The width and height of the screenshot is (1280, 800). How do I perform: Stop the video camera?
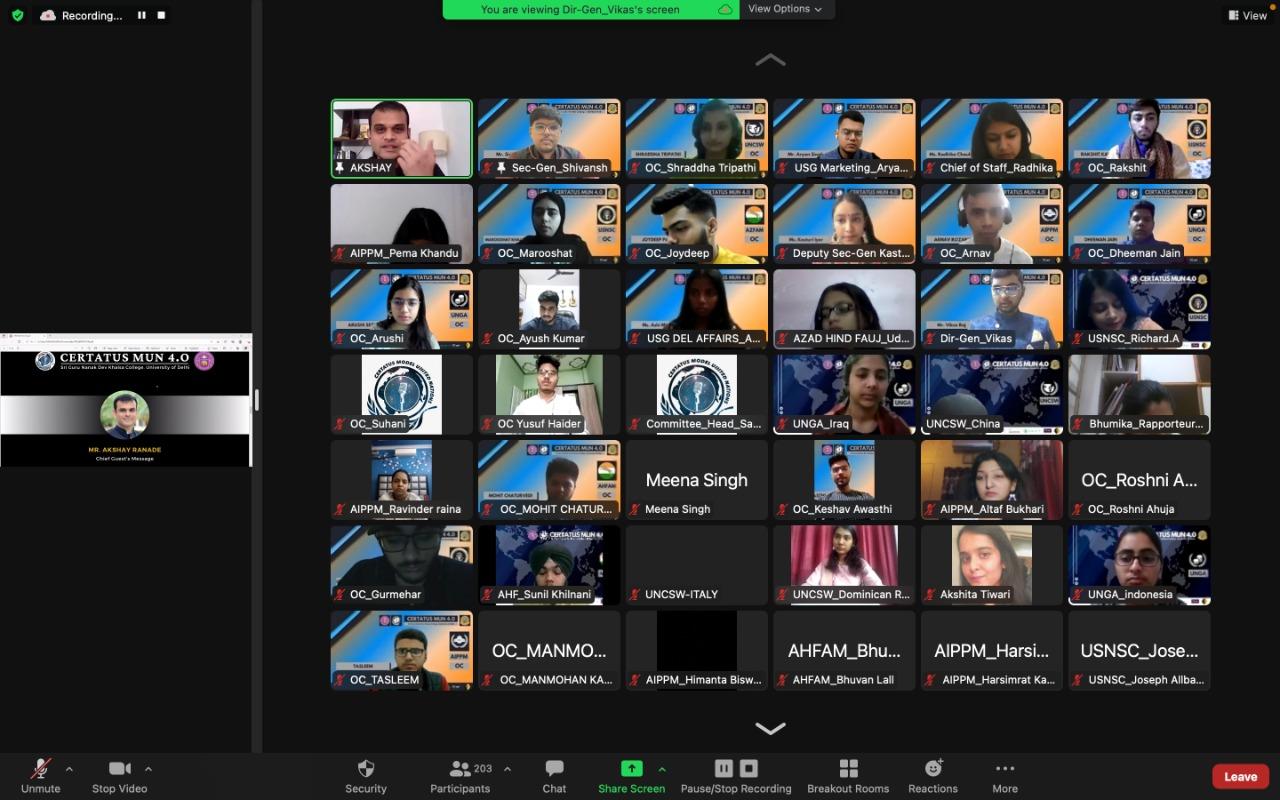click(119, 769)
